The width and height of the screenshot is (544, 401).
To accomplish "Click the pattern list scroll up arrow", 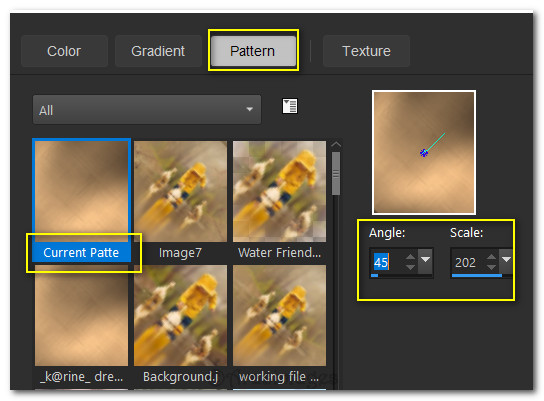I will [x=336, y=145].
